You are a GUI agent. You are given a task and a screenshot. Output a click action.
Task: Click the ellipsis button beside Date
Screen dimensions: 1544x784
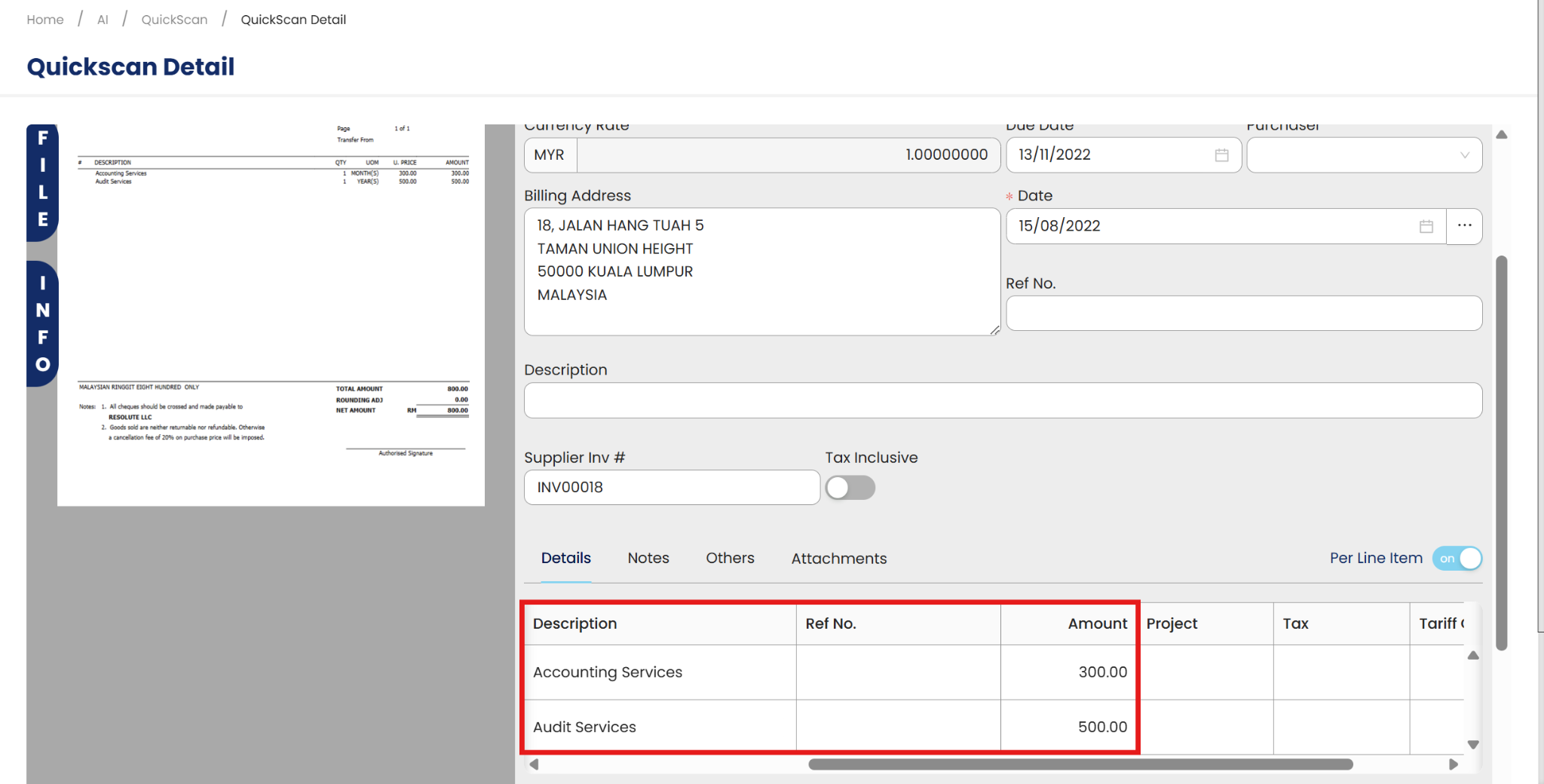click(x=1464, y=226)
